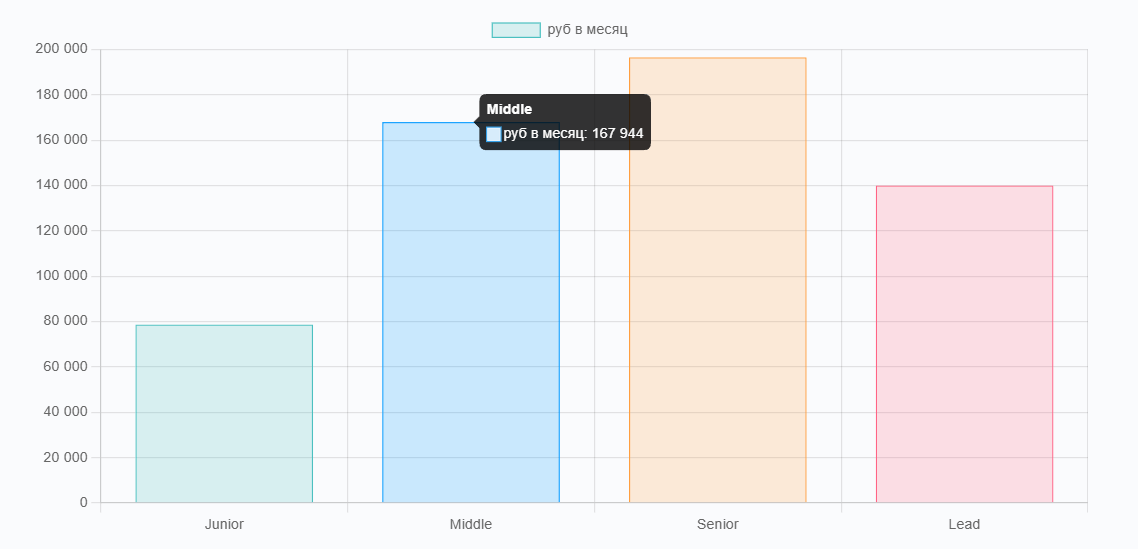Click the 140 000 y-axis label
This screenshot has height=549, width=1138.
(x=61, y=185)
